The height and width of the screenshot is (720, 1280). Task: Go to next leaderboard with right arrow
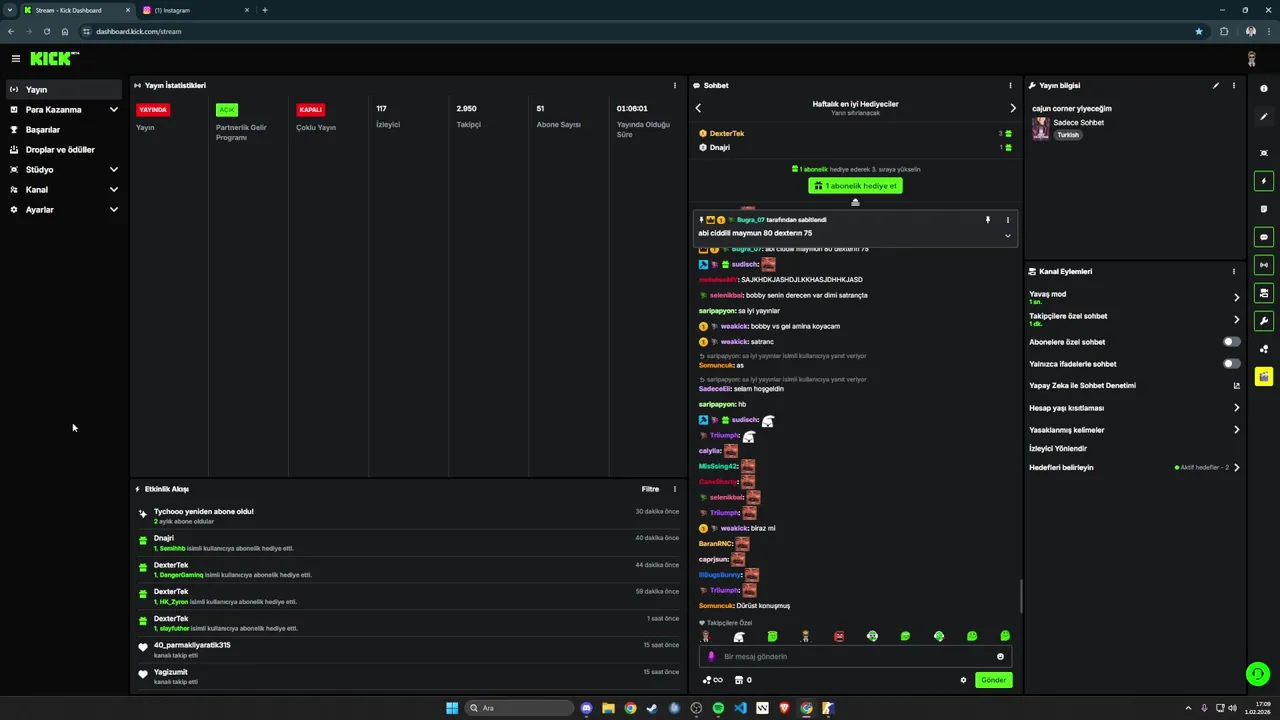point(1012,108)
